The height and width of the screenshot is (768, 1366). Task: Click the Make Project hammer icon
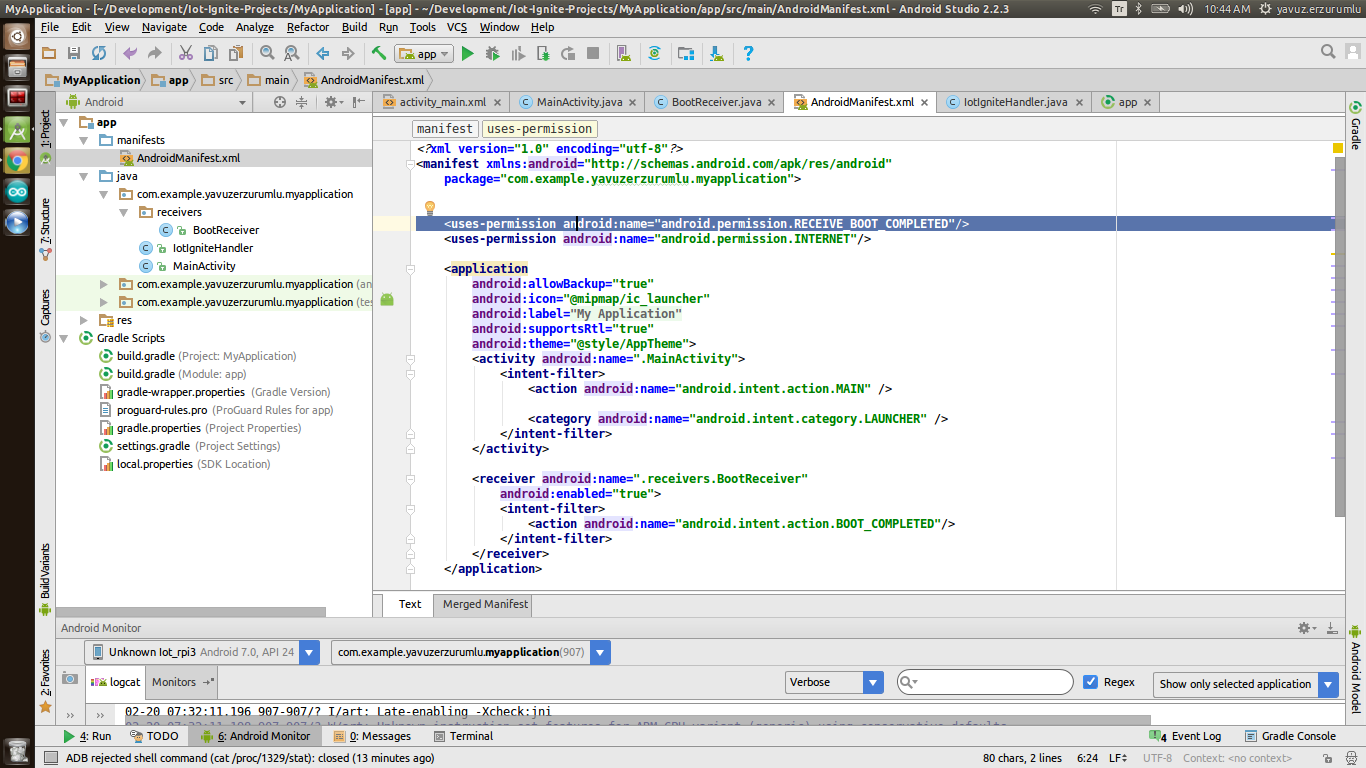tap(379, 53)
